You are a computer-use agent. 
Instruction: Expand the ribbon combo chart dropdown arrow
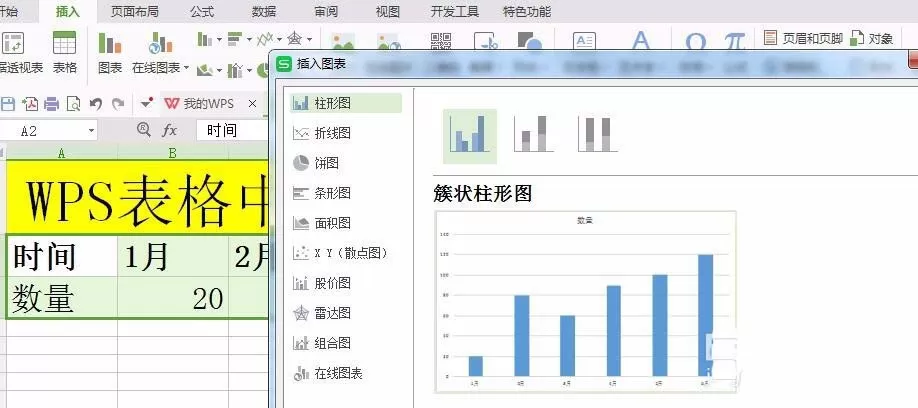(249, 70)
